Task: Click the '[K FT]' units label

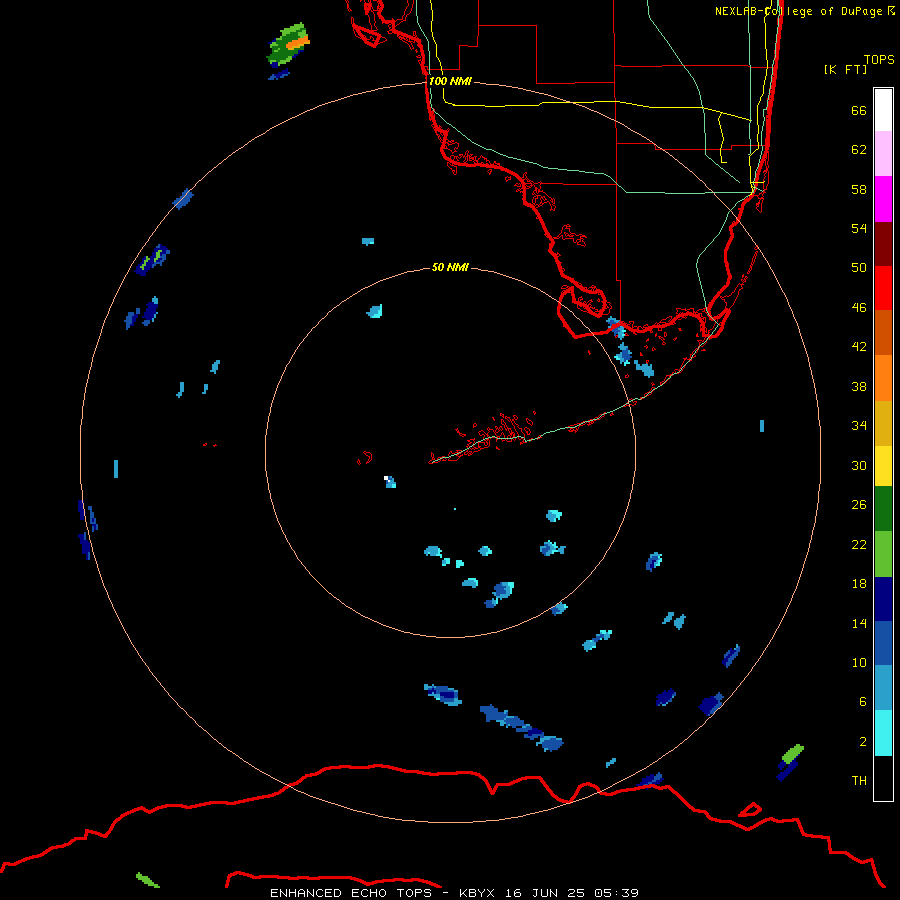Action: [845, 69]
